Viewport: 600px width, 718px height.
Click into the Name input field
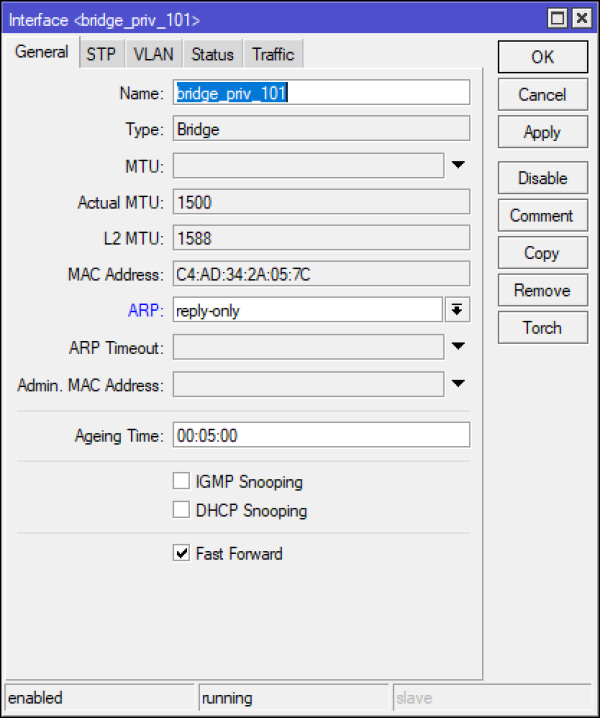point(320,93)
